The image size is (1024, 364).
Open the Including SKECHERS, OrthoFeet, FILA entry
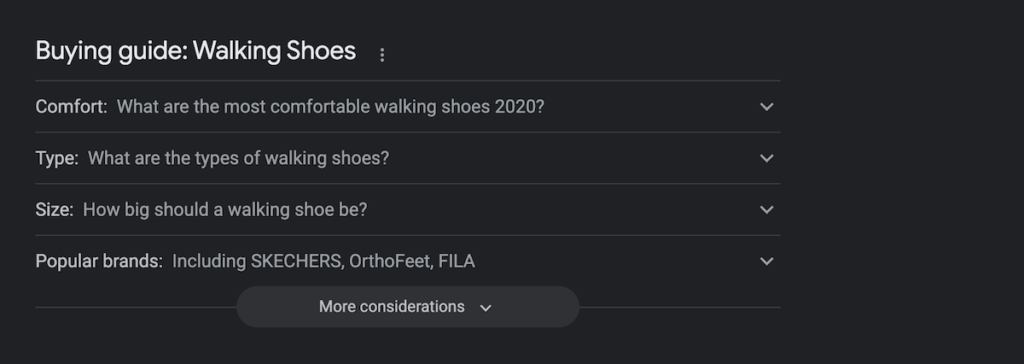pos(323,261)
